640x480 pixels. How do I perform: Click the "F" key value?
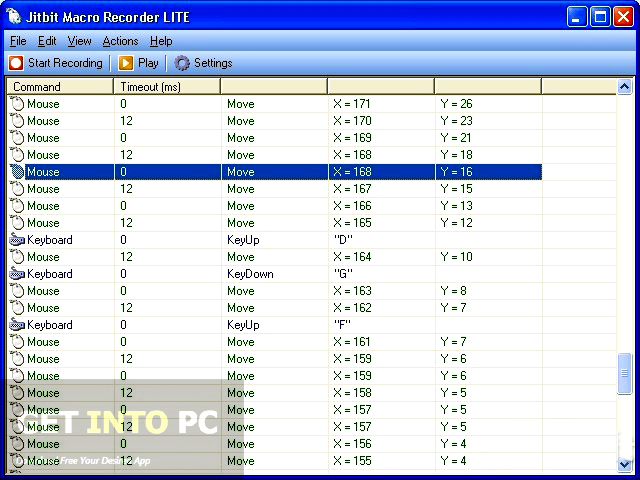click(x=342, y=324)
